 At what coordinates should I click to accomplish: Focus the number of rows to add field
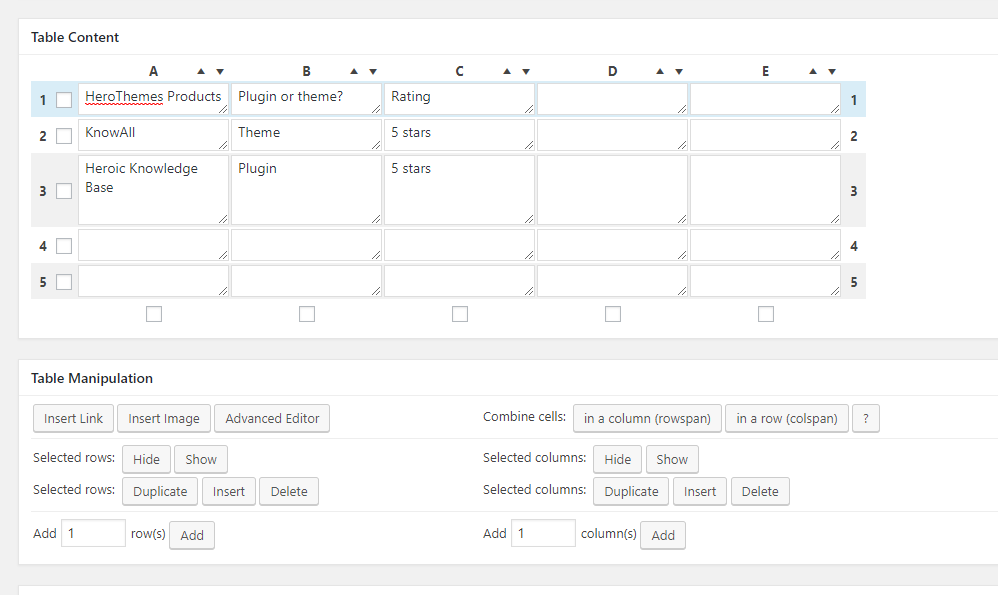coord(93,533)
